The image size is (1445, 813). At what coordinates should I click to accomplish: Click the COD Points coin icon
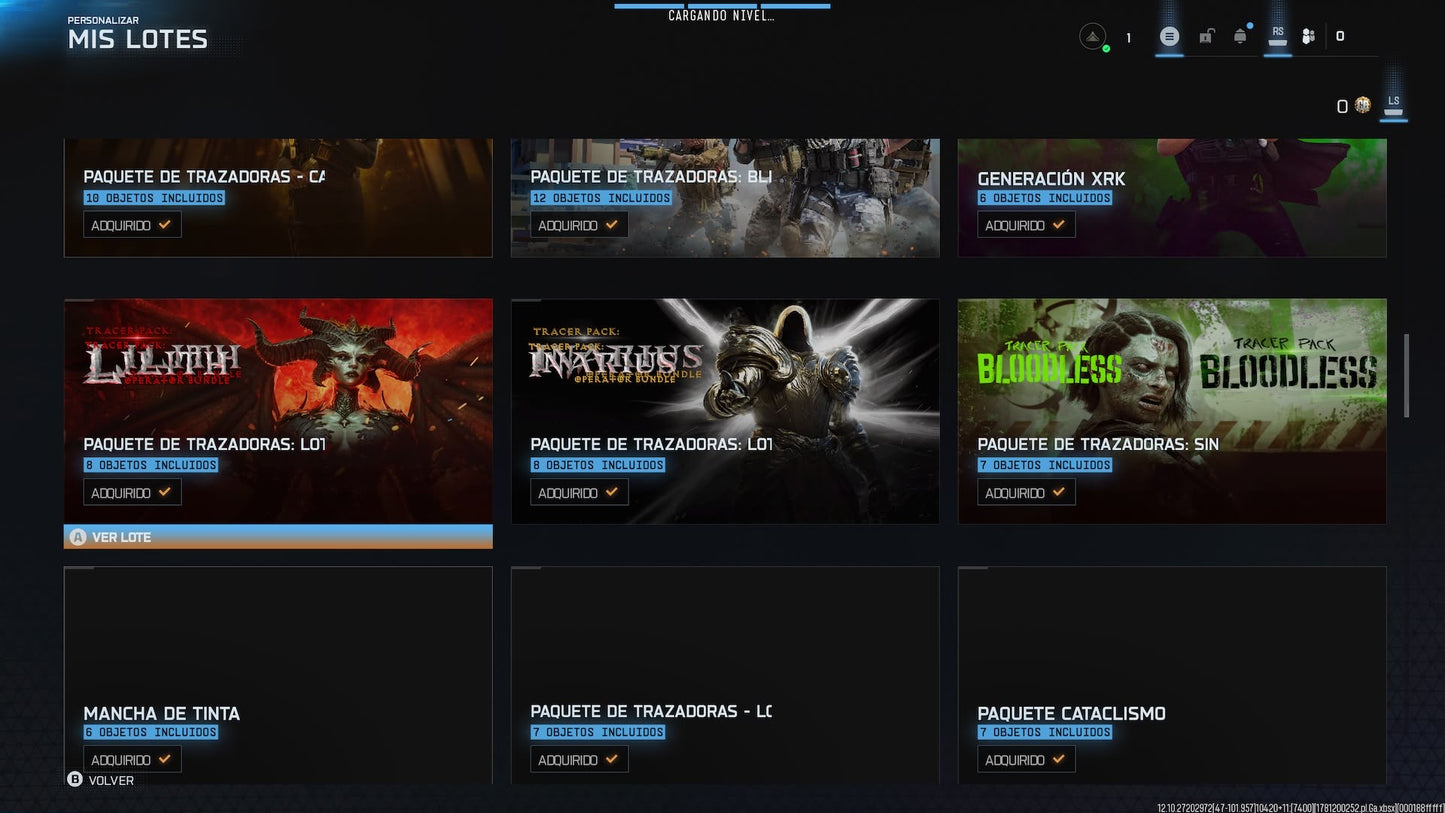(1362, 105)
